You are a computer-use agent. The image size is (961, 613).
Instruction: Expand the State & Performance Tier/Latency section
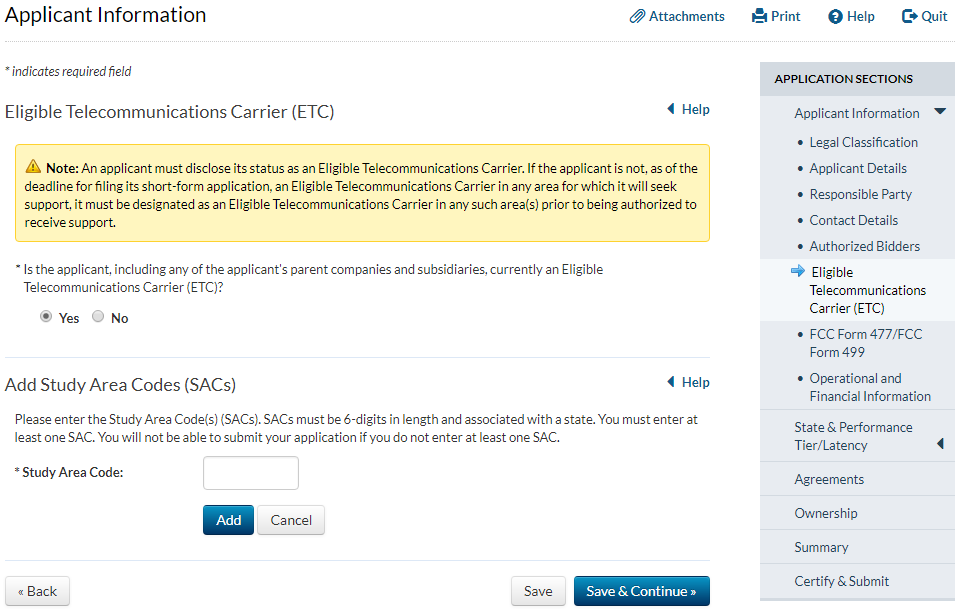coord(940,443)
